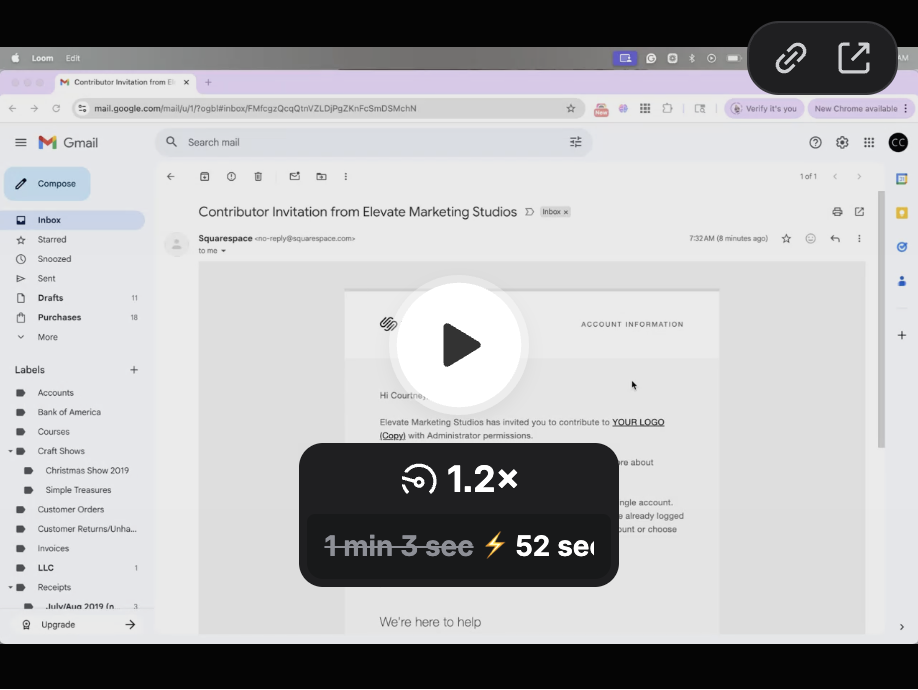Open email in new window
Screen dimensions: 918x690
859,212
